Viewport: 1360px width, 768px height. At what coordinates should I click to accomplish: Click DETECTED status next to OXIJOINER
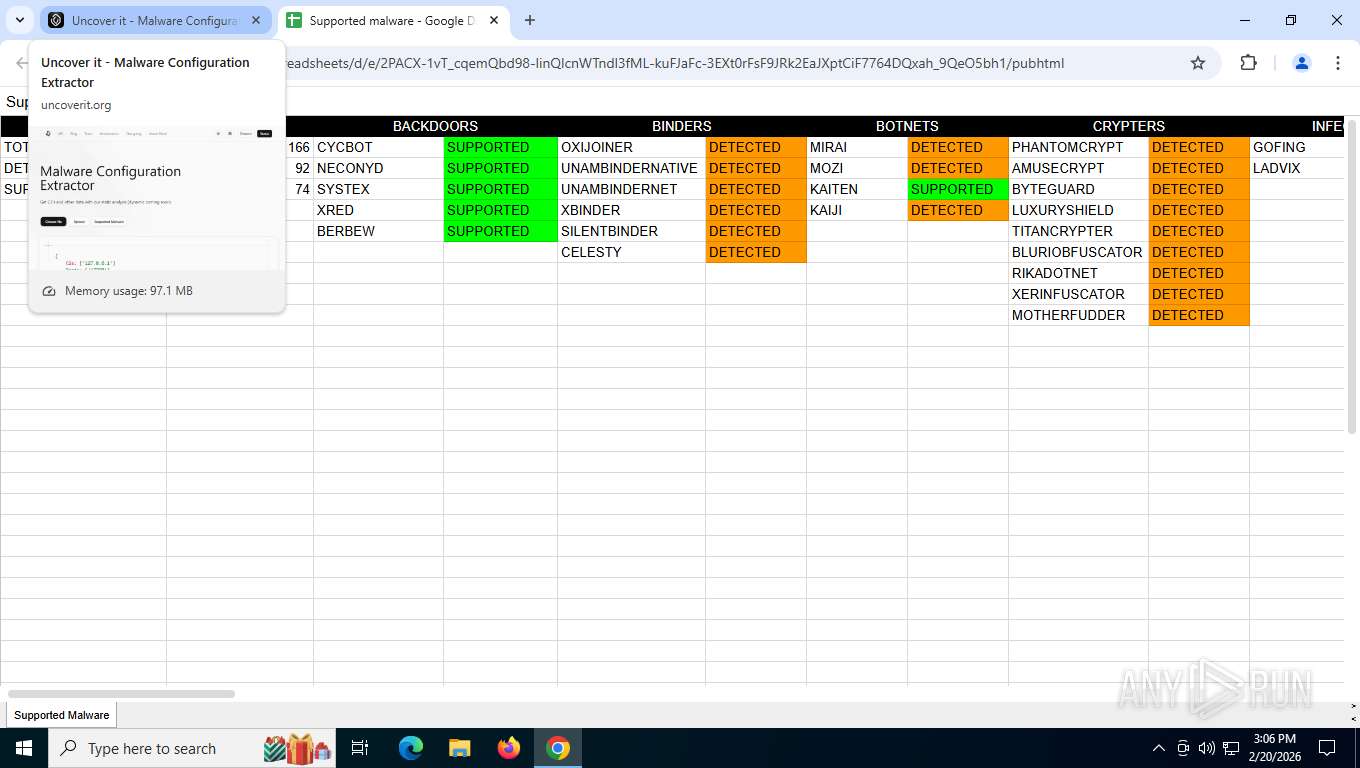coord(756,147)
